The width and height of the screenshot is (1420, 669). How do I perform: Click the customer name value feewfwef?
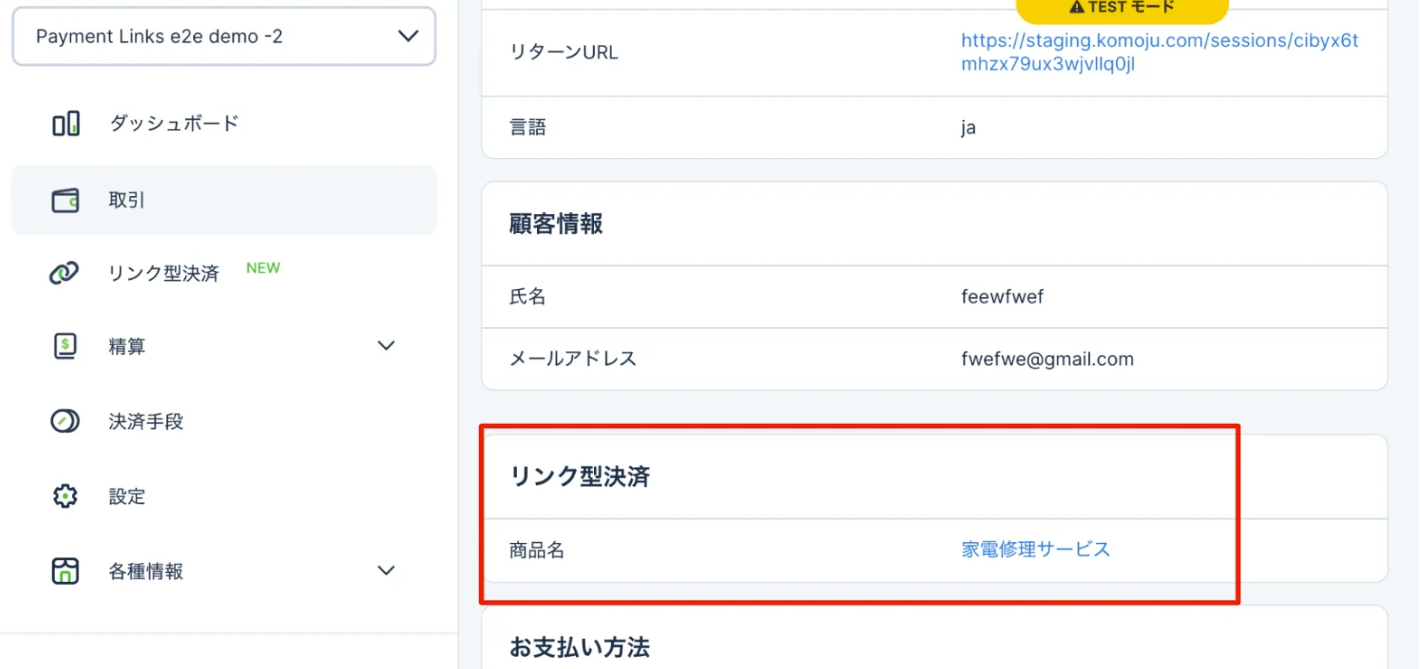tap(1002, 296)
